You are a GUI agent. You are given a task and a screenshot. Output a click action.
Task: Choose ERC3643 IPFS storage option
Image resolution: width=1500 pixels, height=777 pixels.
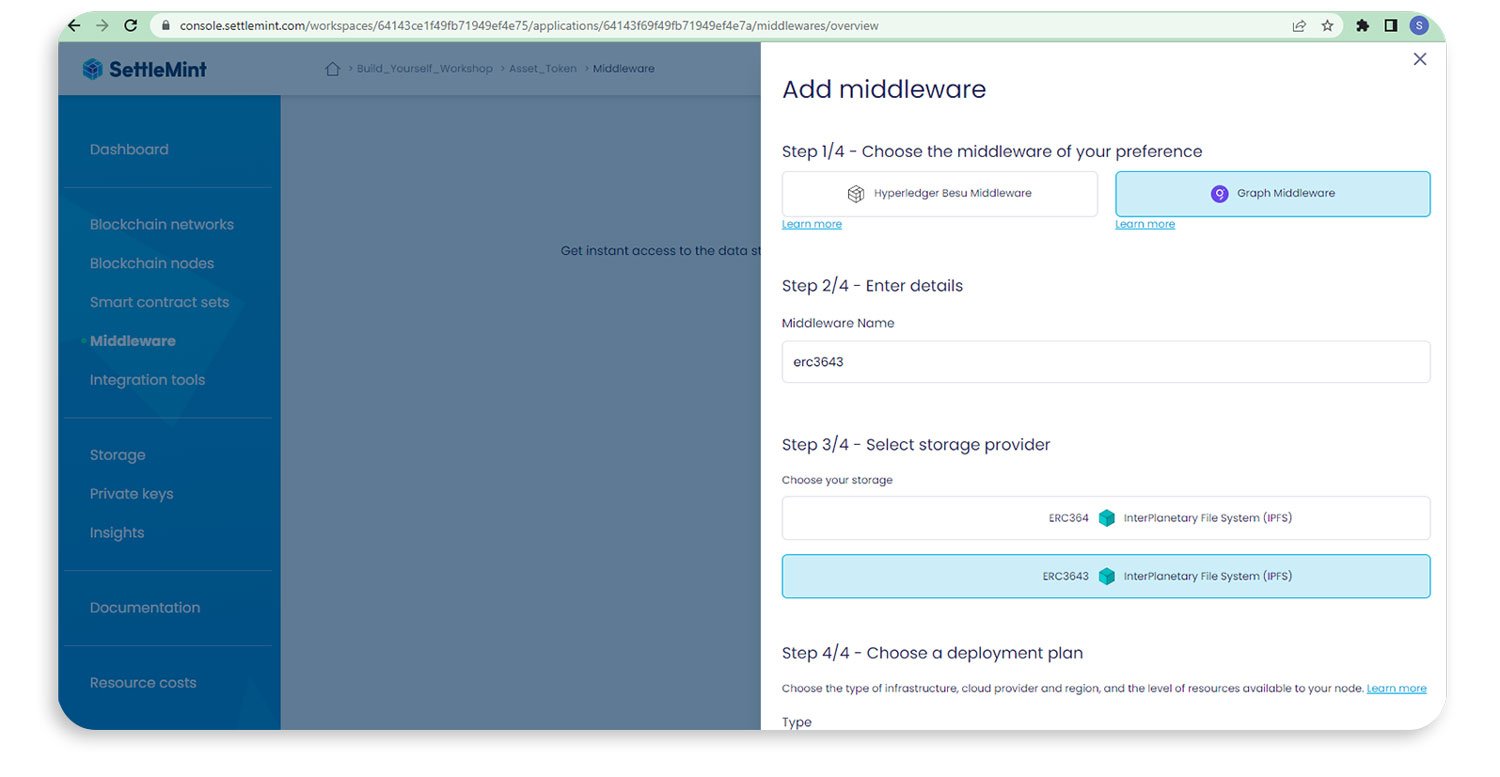[x=1106, y=576]
